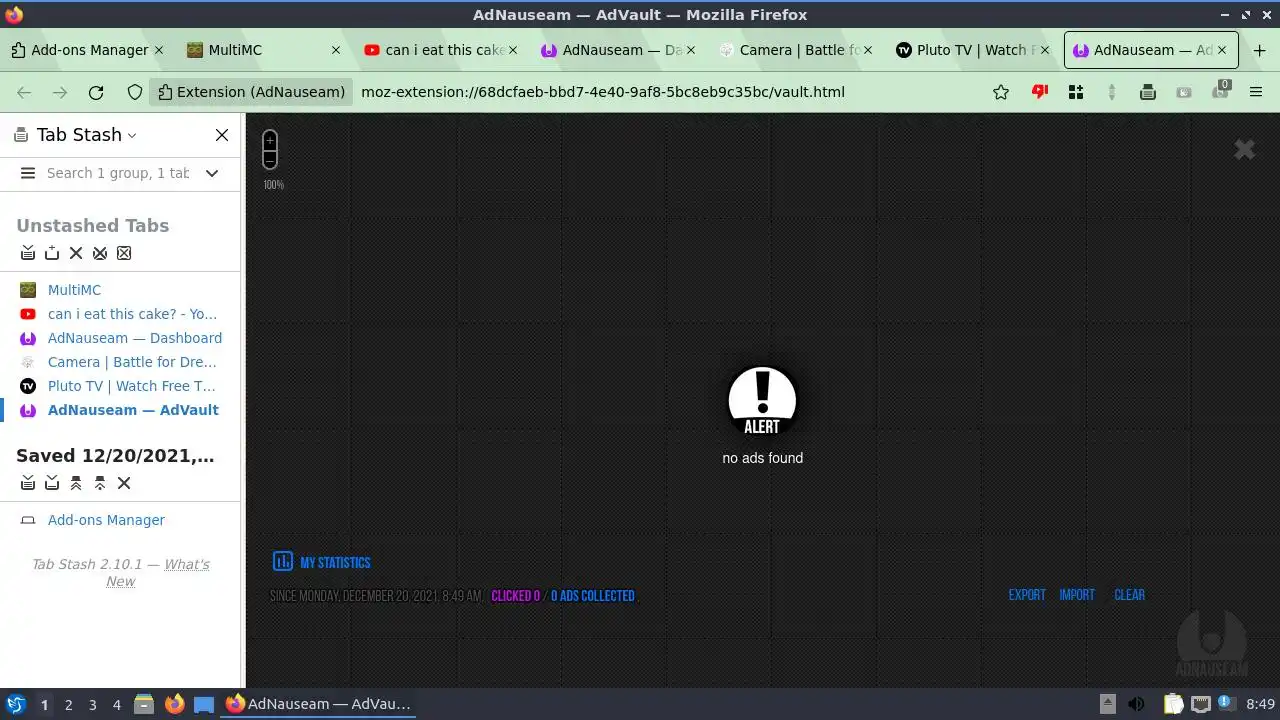Click the moz-extension vault.html URL in address bar
The width and height of the screenshot is (1280, 720).
coord(603,92)
